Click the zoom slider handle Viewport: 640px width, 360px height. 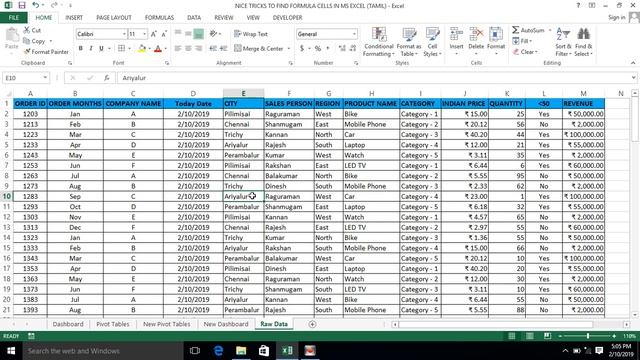click(x=588, y=336)
